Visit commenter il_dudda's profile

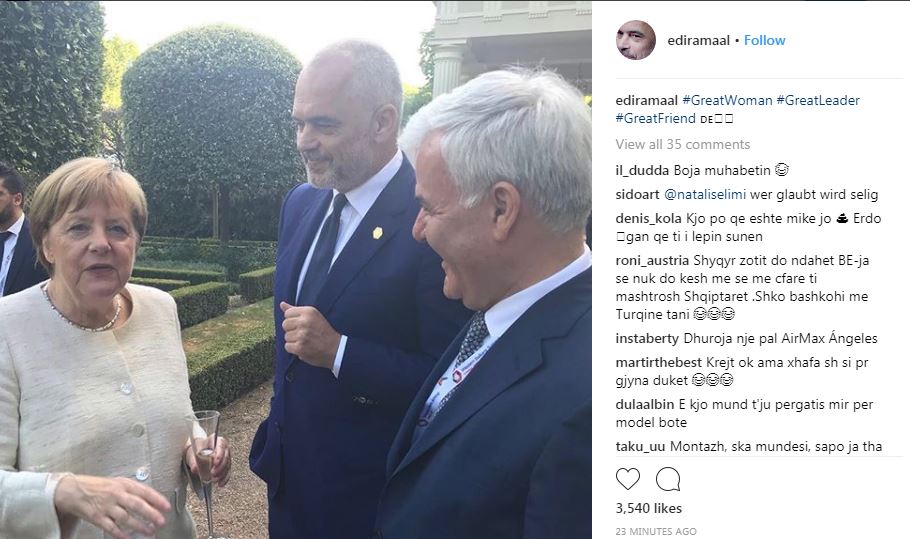pos(642,171)
